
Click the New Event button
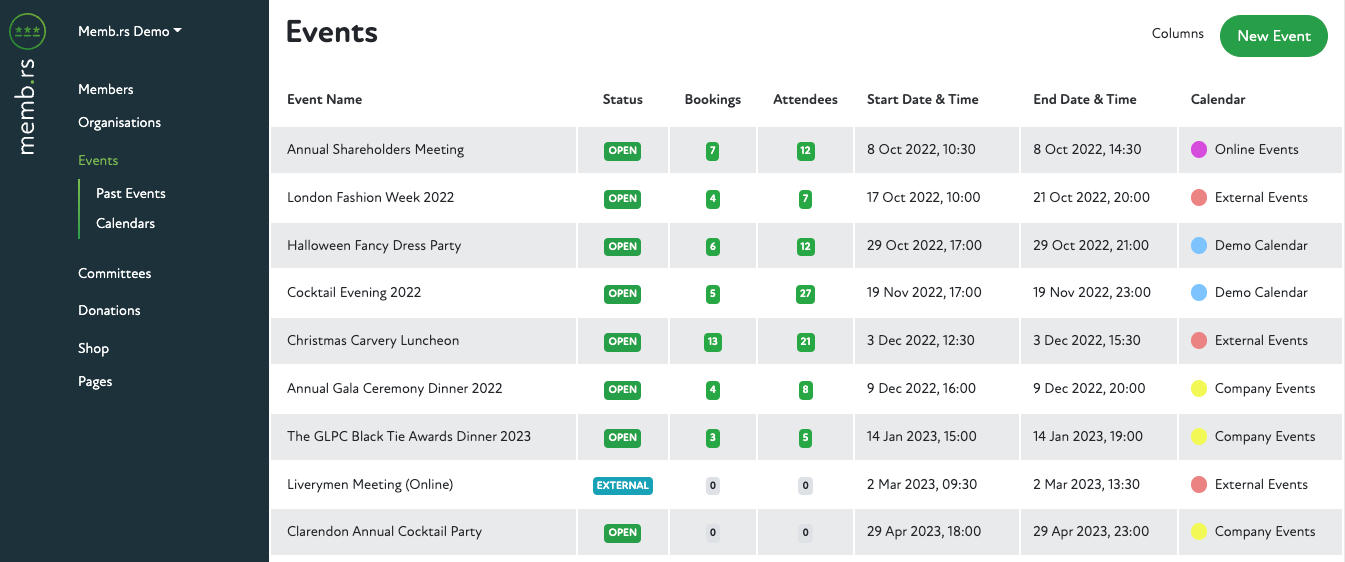pos(1273,36)
